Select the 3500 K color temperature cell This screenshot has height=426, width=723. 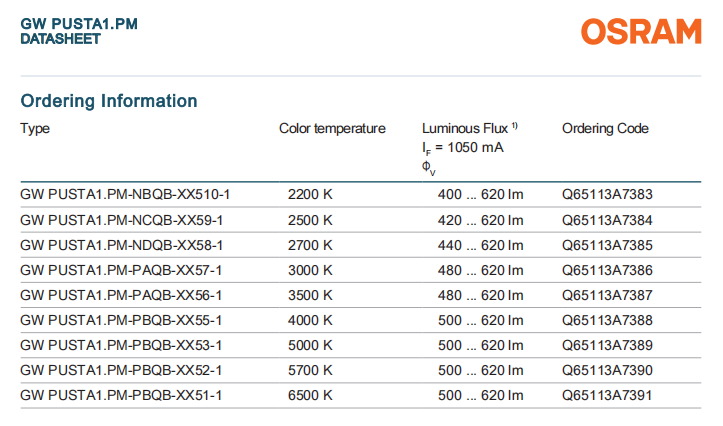(310, 295)
